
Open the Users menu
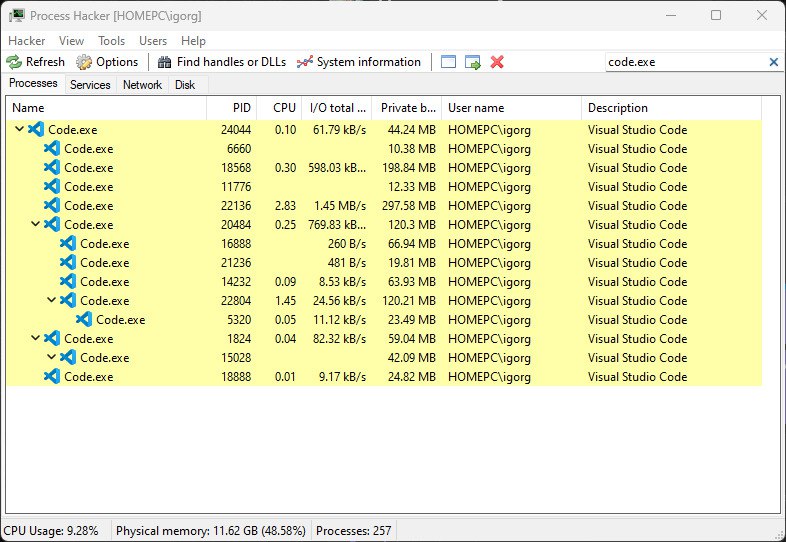pyautogui.click(x=153, y=41)
